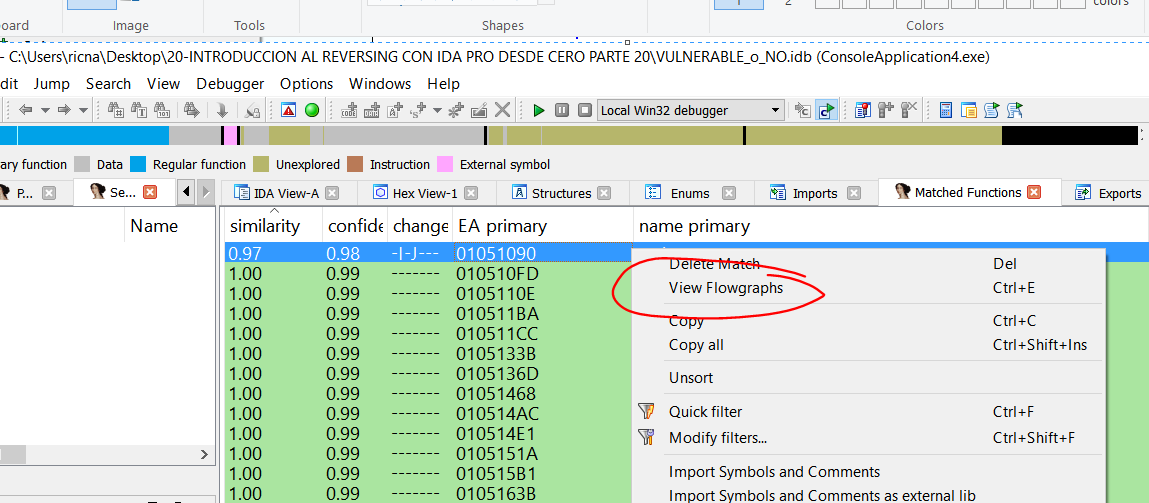Click the calculator icon in toolbar
Screen dimensions: 1149x503
coord(945,110)
